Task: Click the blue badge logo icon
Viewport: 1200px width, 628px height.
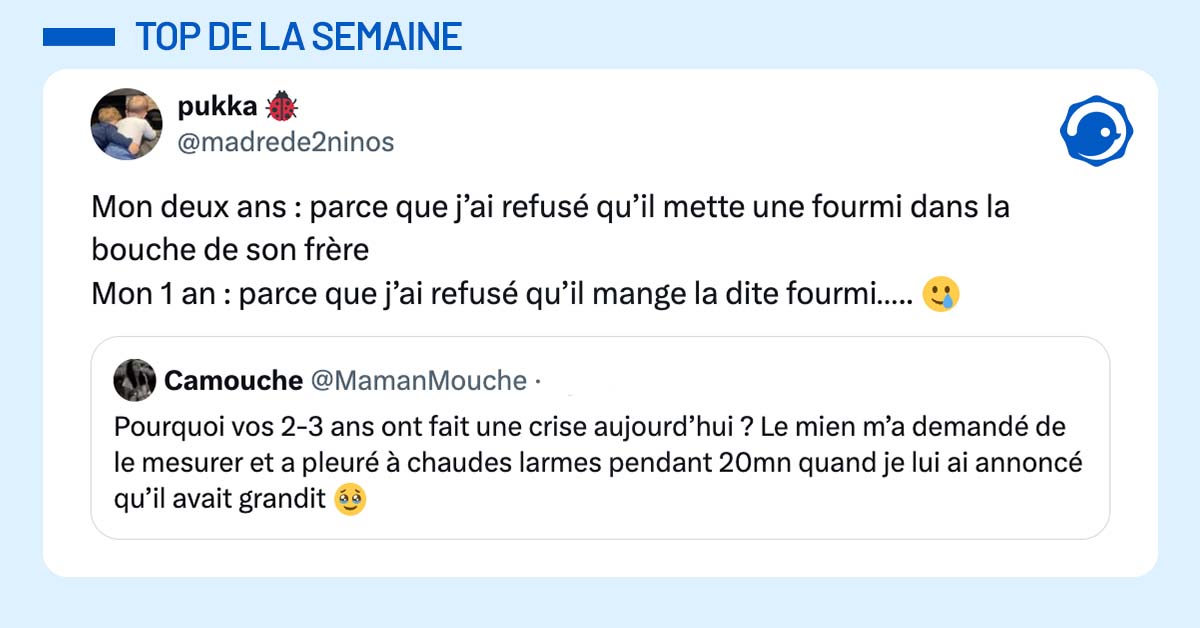Action: tap(1096, 131)
